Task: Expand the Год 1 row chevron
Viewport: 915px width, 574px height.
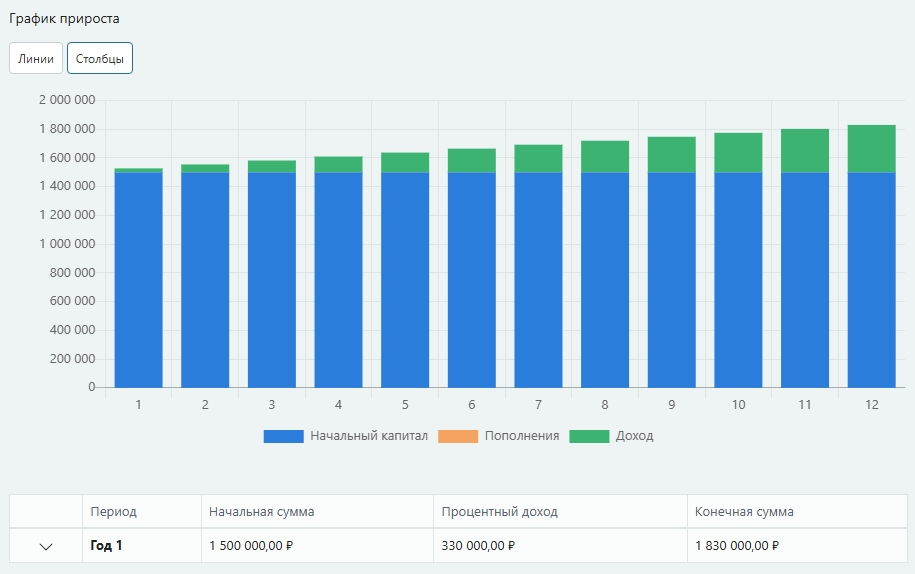Action: pyautogui.click(x=46, y=546)
